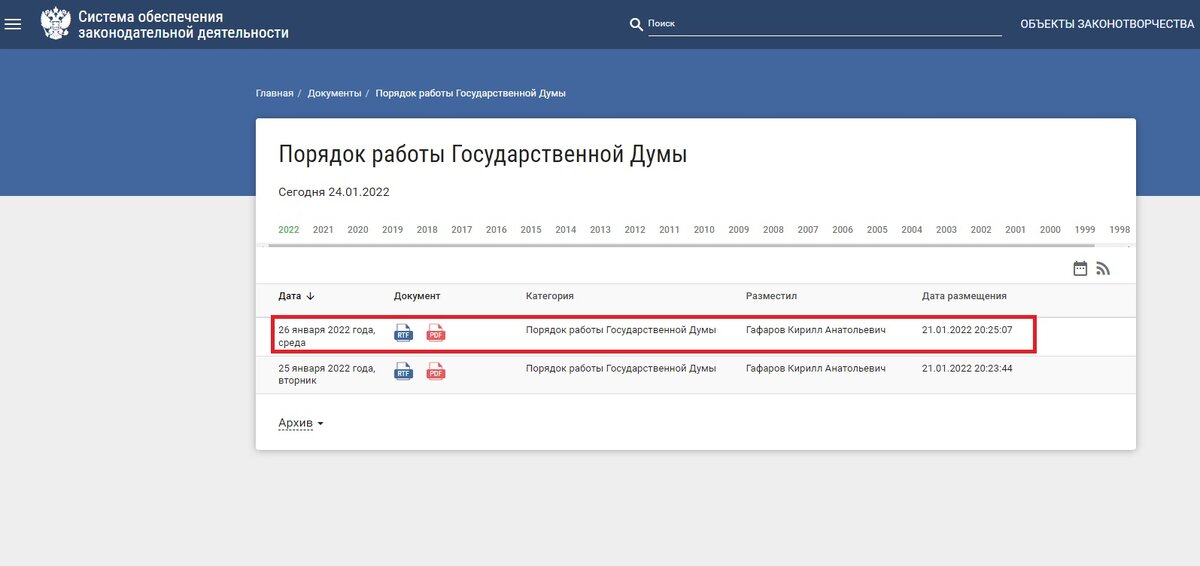
Task: Click the page heading Порядок работы Государственной Думы
Action: pyautogui.click(x=483, y=155)
